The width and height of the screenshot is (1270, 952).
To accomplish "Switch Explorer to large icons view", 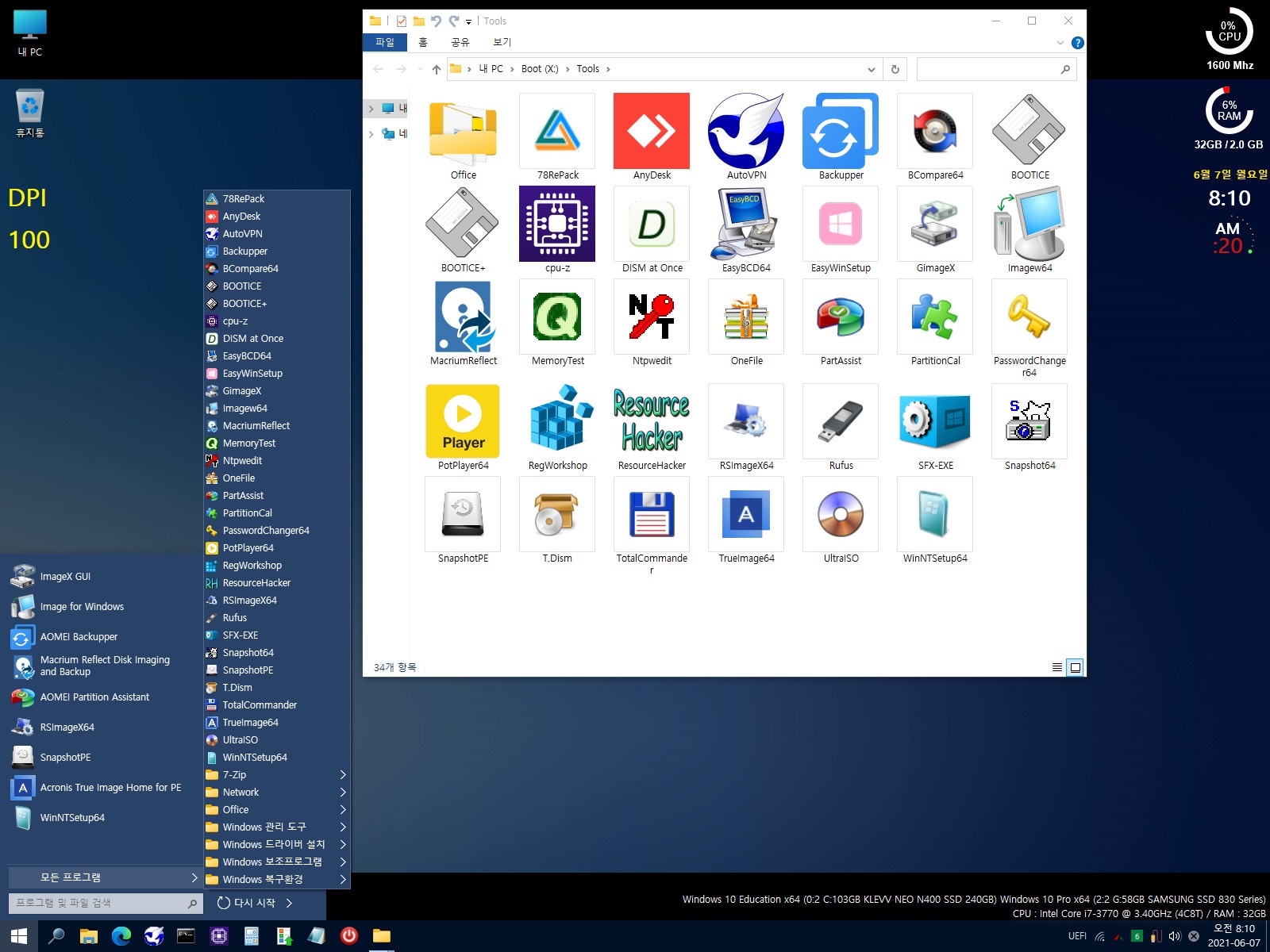I will [1076, 667].
